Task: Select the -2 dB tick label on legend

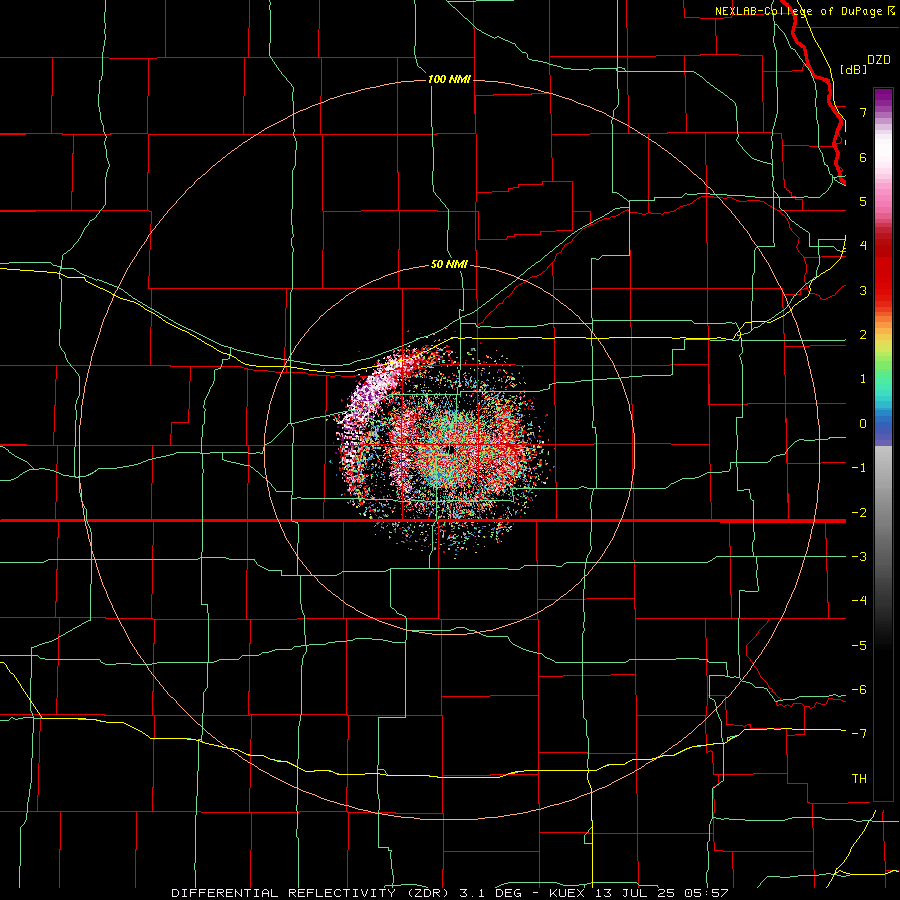Action: click(859, 512)
